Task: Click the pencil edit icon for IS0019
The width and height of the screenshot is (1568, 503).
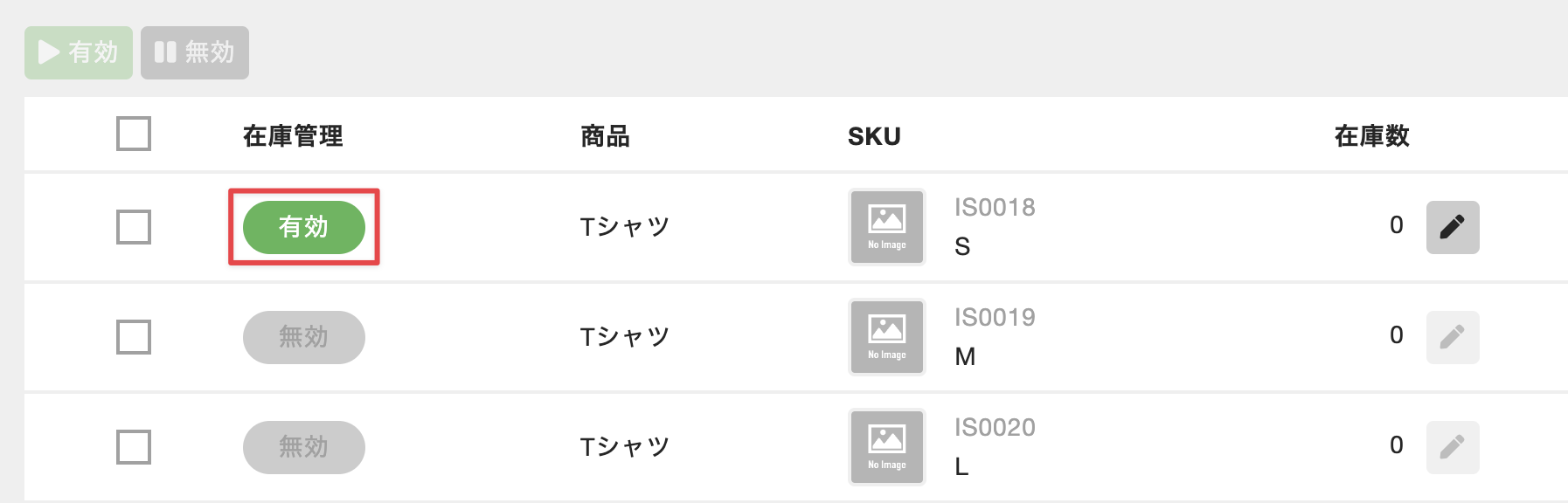Action: pos(1452,337)
